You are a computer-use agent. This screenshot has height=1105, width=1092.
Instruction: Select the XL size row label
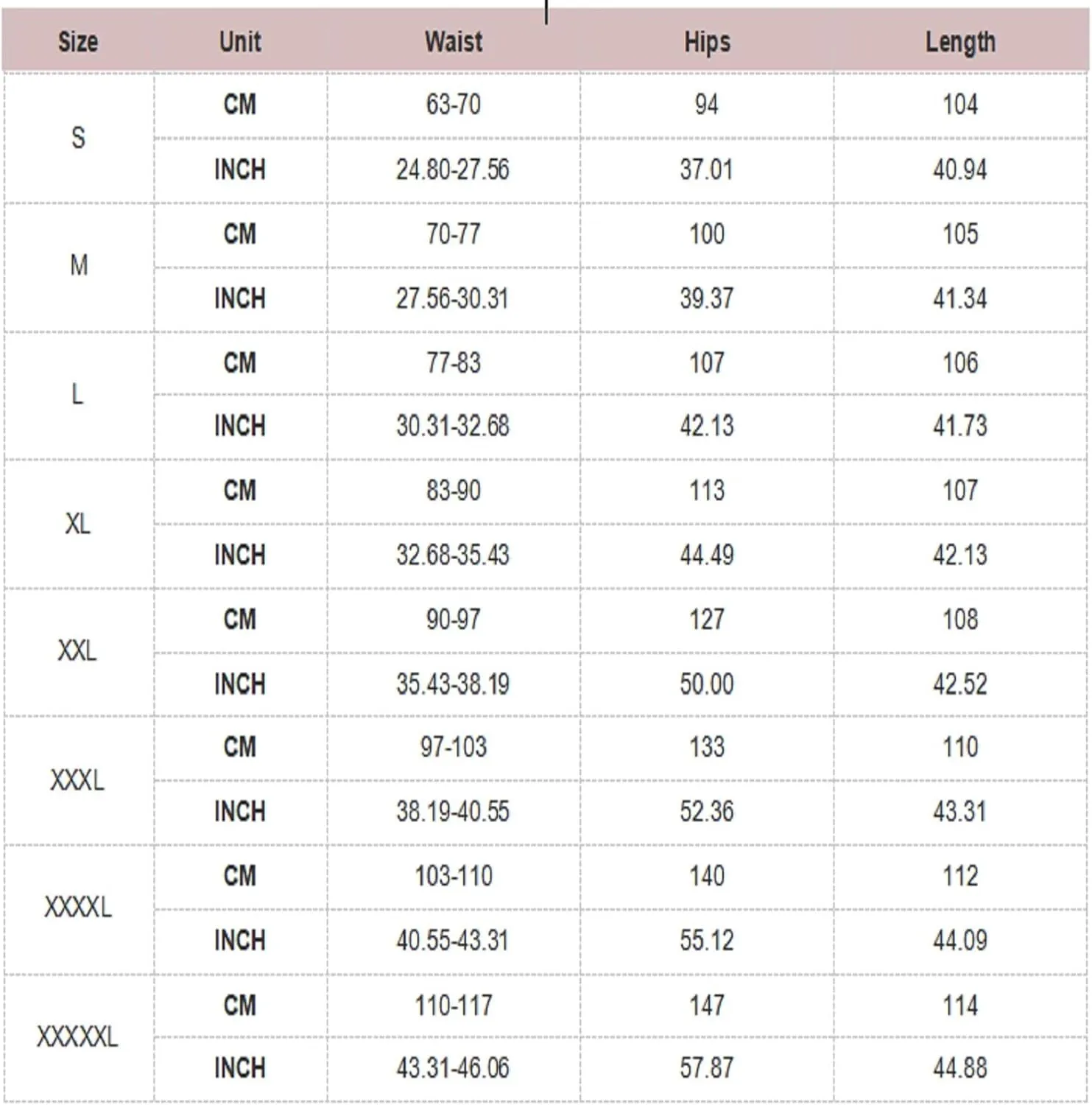(78, 524)
